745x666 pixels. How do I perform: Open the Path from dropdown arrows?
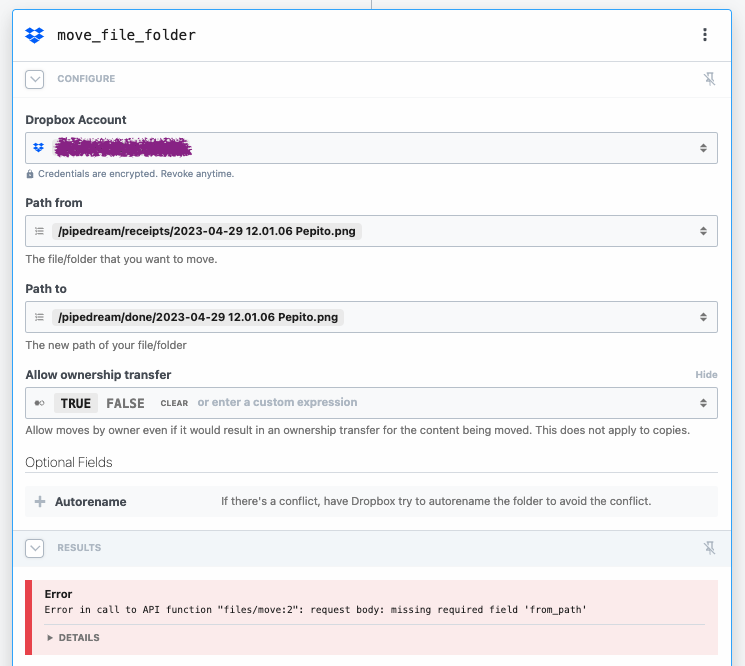click(x=703, y=231)
